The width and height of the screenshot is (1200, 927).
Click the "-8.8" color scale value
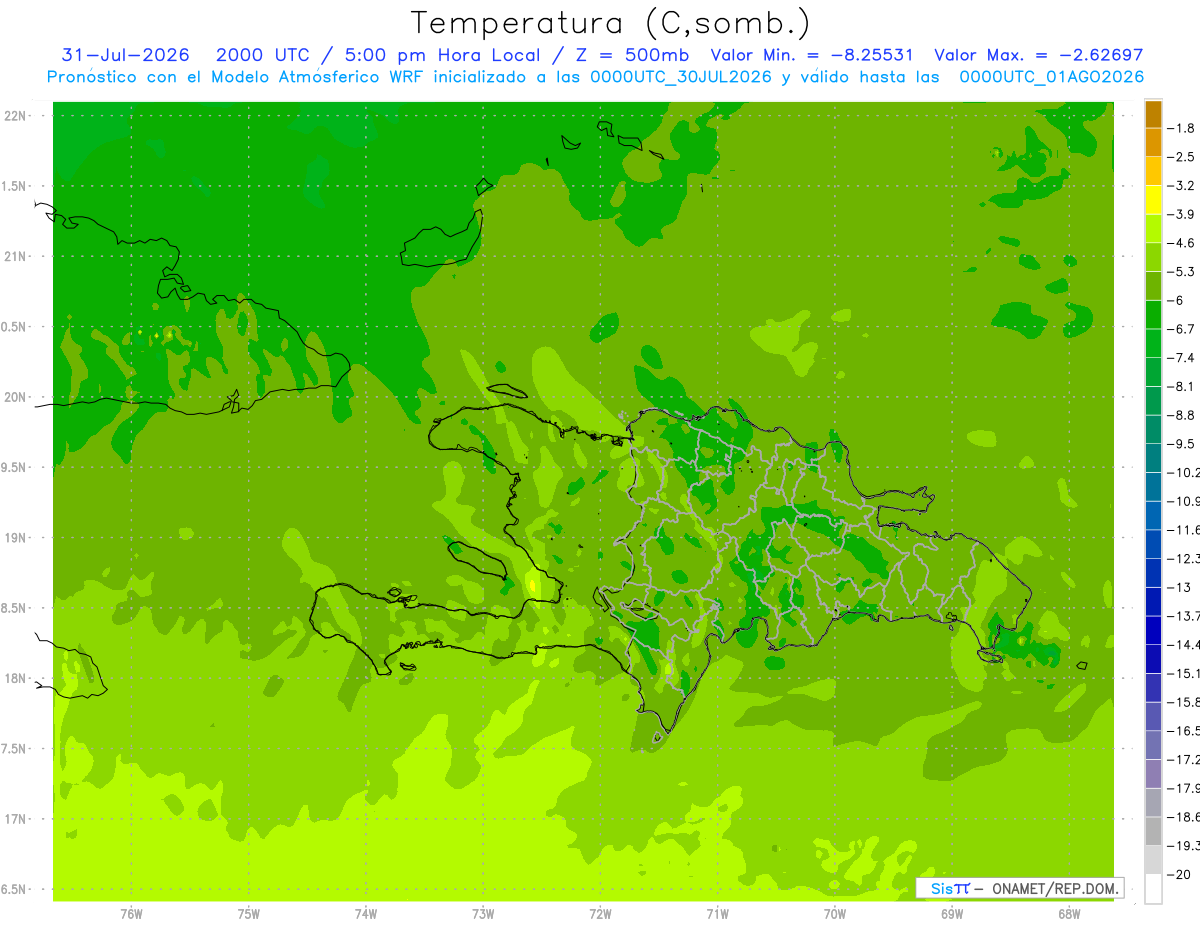1182,415
